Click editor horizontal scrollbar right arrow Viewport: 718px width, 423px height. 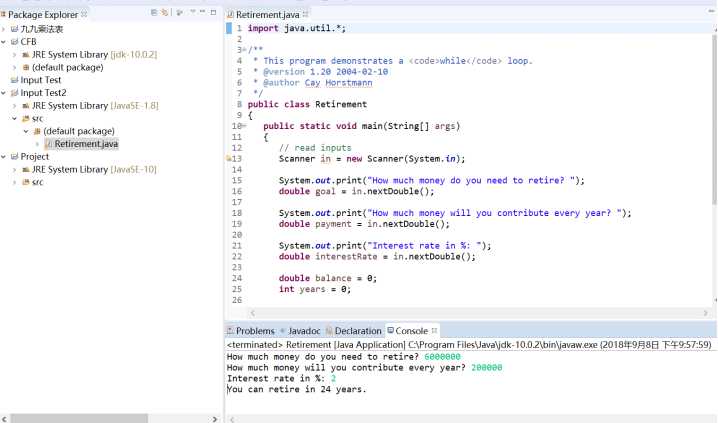point(706,313)
